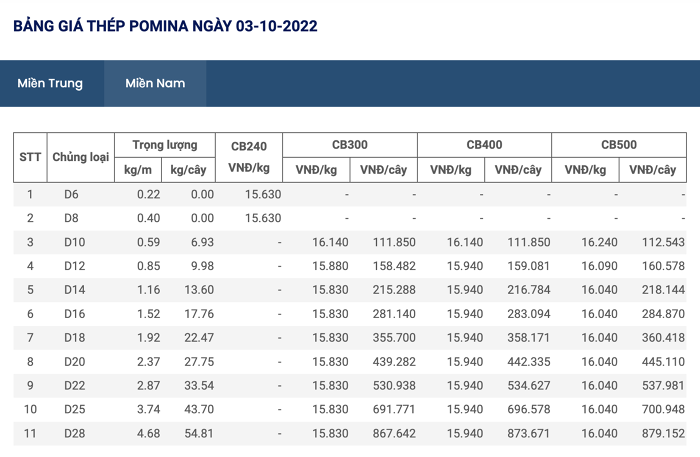The height and width of the screenshot is (457, 700).
Task: Click the Chủng loại column header
Action: pyautogui.click(x=81, y=157)
